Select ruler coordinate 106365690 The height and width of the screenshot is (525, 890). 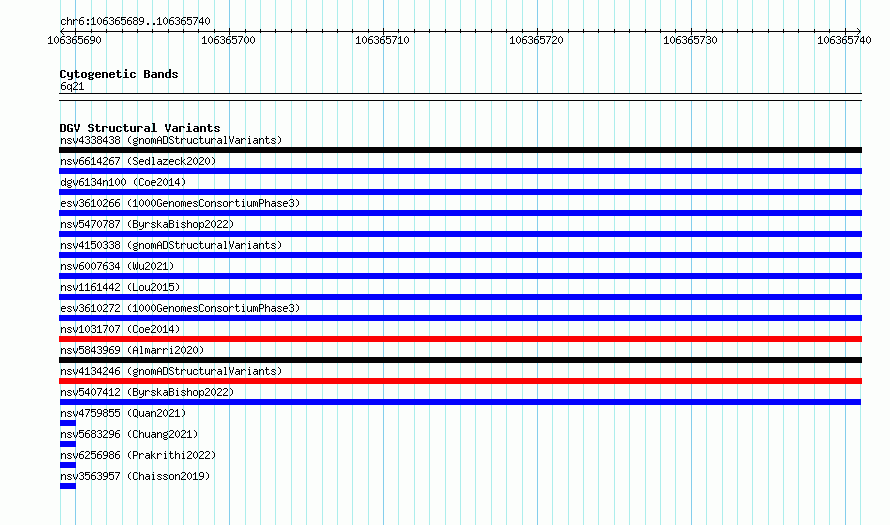click(x=74, y=40)
